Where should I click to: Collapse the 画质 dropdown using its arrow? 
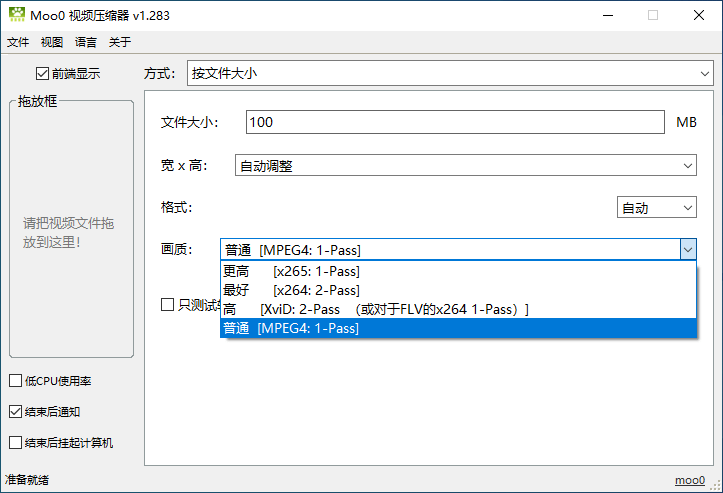click(x=687, y=250)
